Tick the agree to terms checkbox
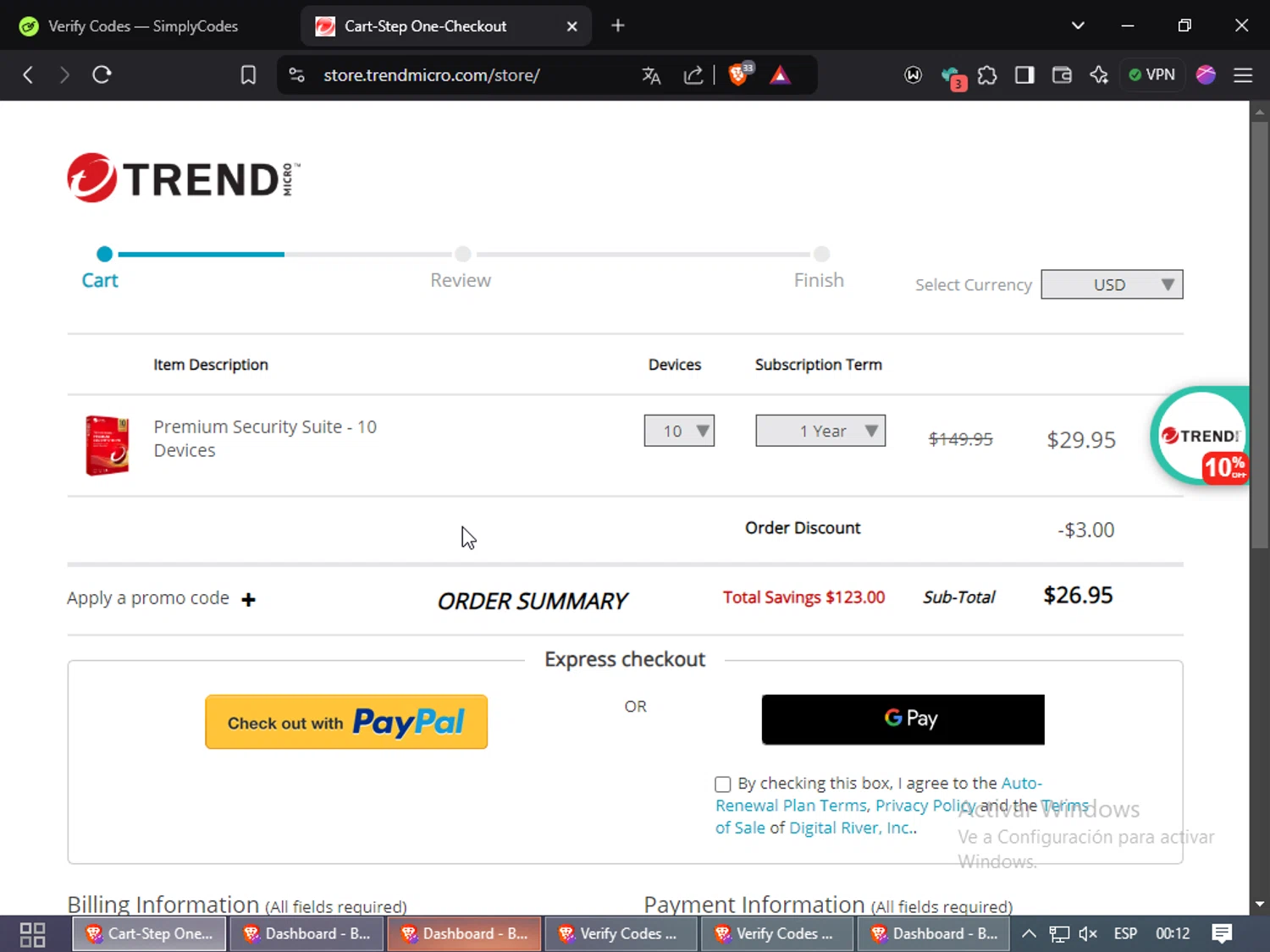 [x=723, y=784]
